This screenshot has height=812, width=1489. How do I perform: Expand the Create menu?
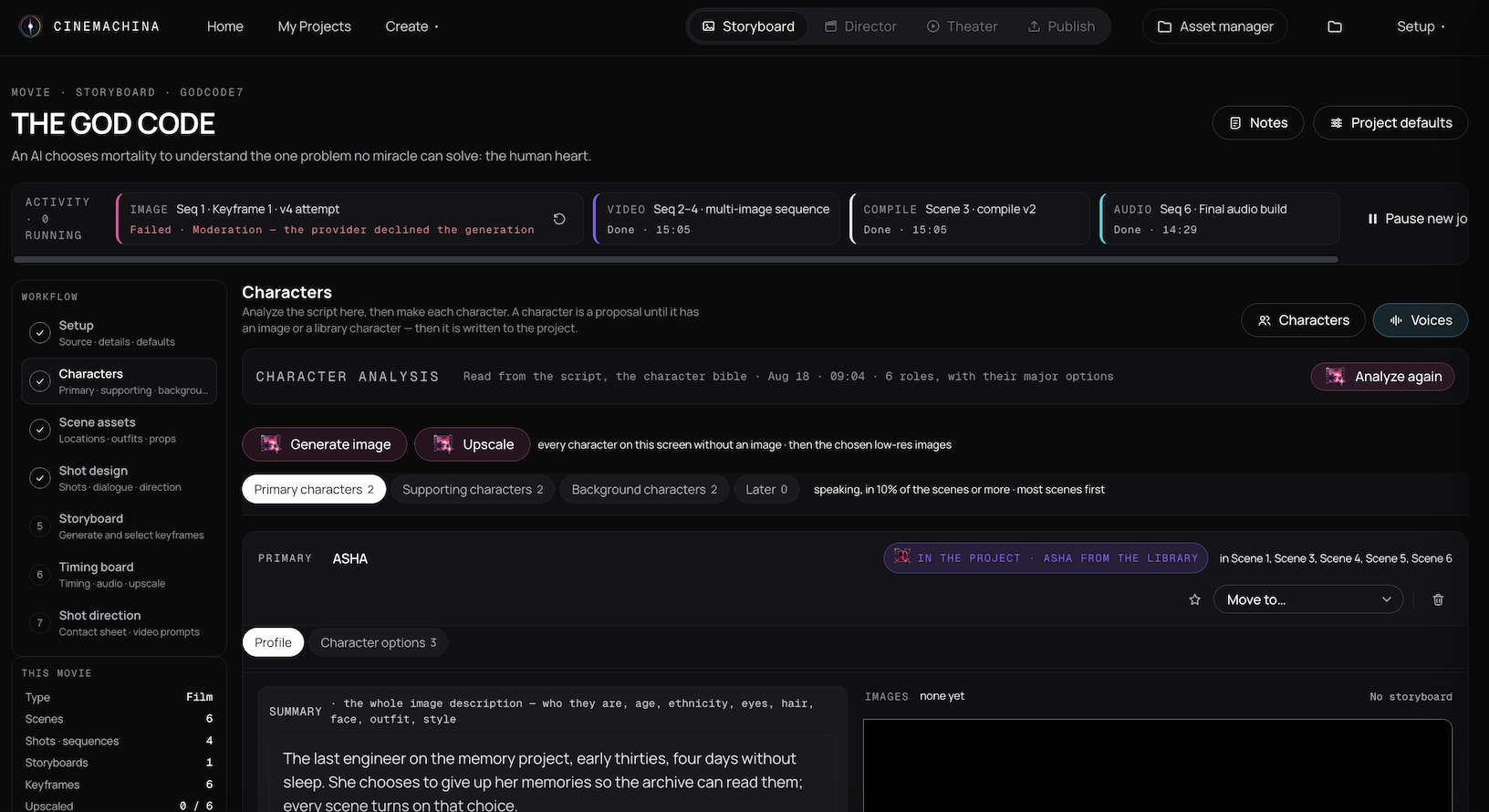click(411, 26)
